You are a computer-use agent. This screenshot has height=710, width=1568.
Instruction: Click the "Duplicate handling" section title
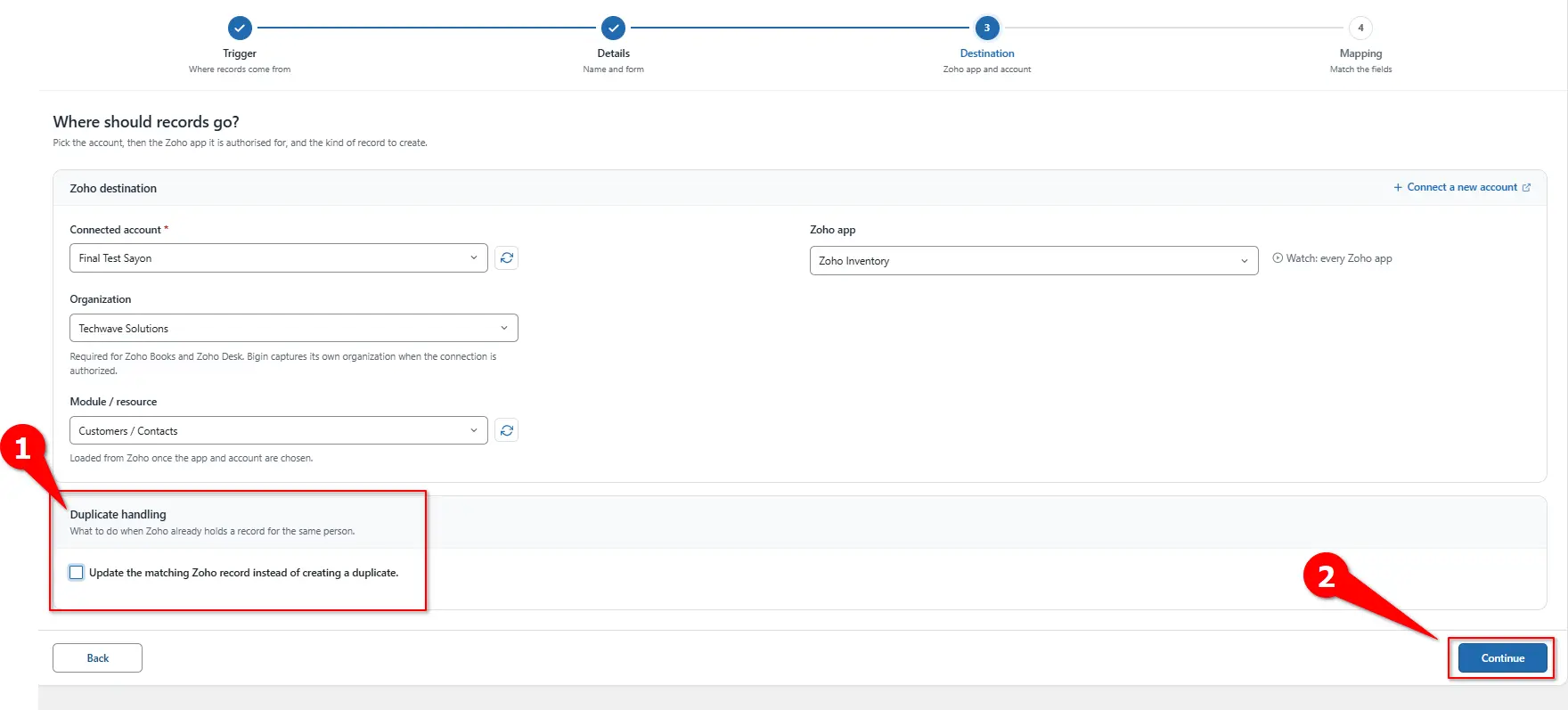pos(118,514)
